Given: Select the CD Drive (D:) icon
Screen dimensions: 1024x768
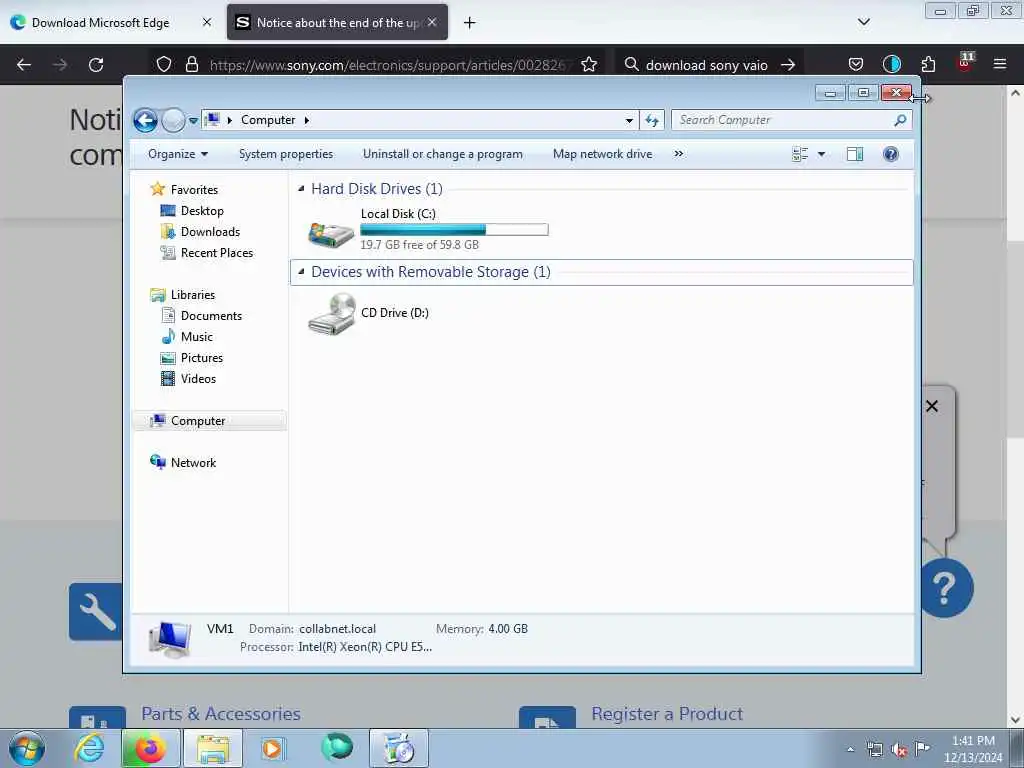Looking at the screenshot, I should [331, 314].
